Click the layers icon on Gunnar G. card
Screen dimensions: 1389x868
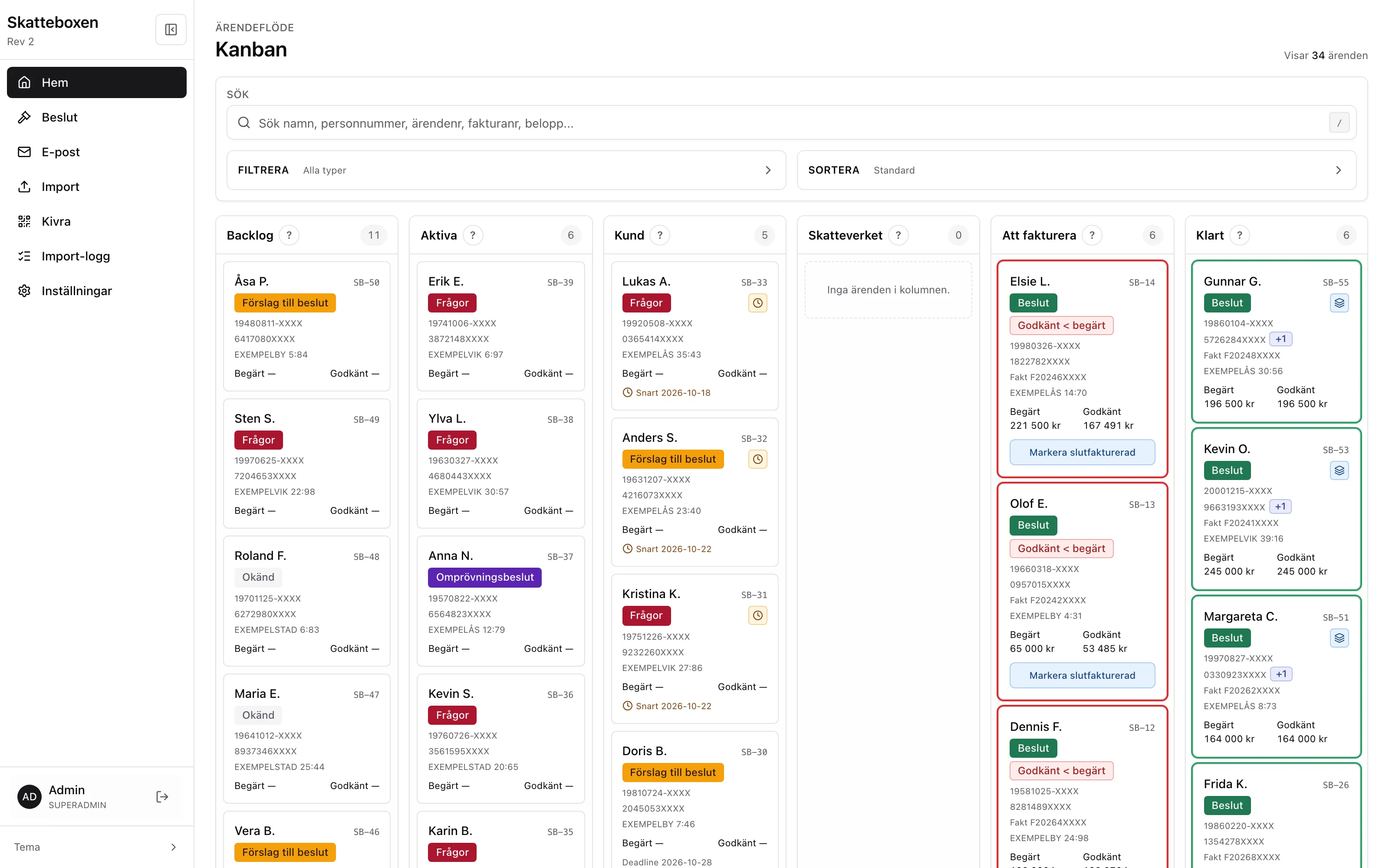(x=1339, y=303)
